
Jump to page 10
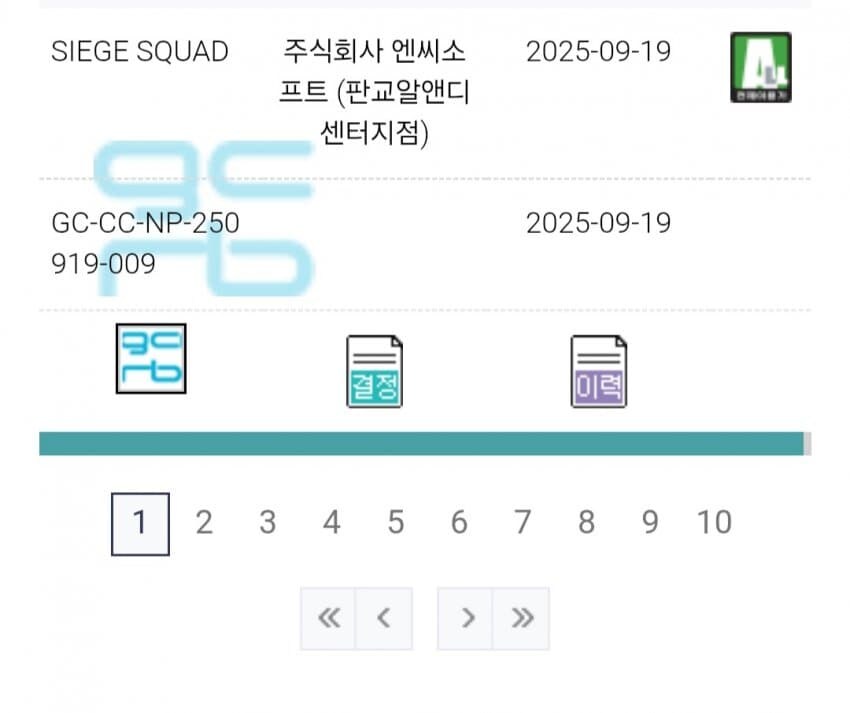pyautogui.click(x=713, y=522)
